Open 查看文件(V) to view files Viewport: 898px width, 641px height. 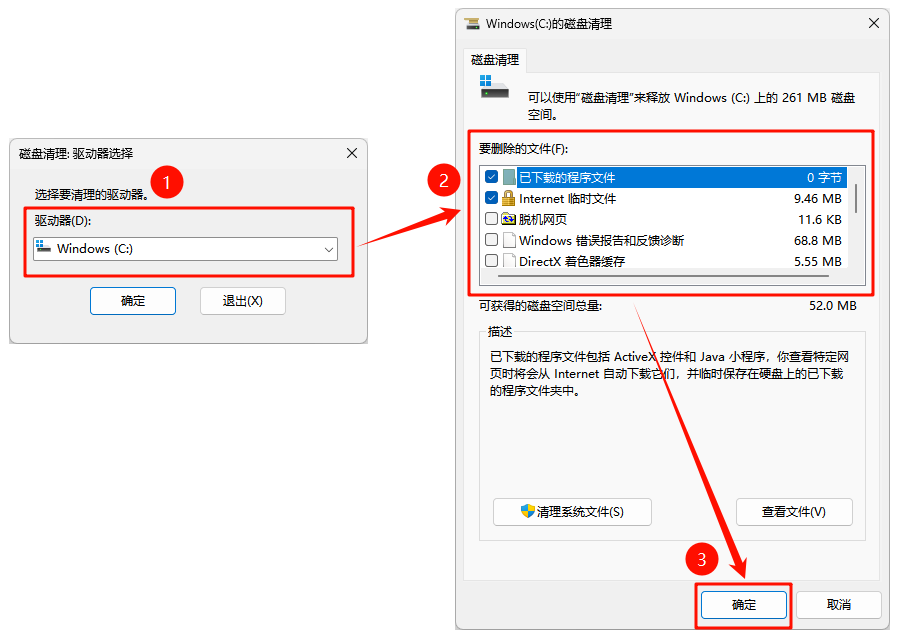point(794,512)
